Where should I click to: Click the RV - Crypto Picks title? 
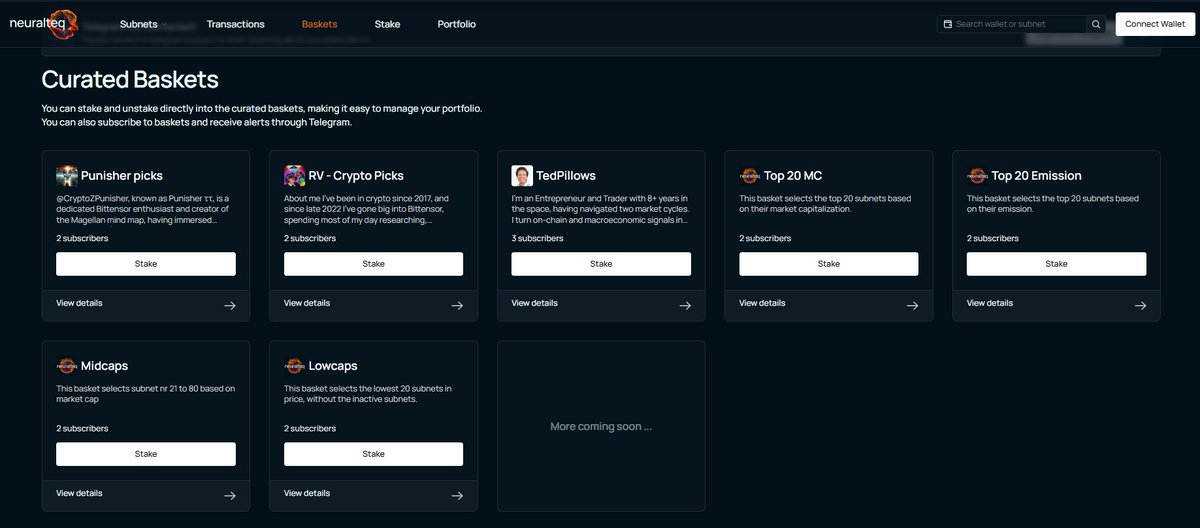(x=356, y=176)
